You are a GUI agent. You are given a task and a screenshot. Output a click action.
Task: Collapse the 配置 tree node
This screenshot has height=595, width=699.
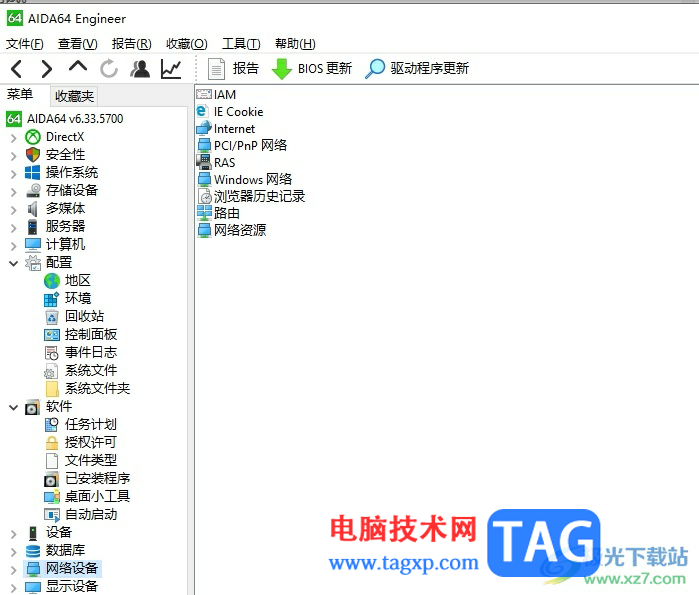(x=13, y=263)
